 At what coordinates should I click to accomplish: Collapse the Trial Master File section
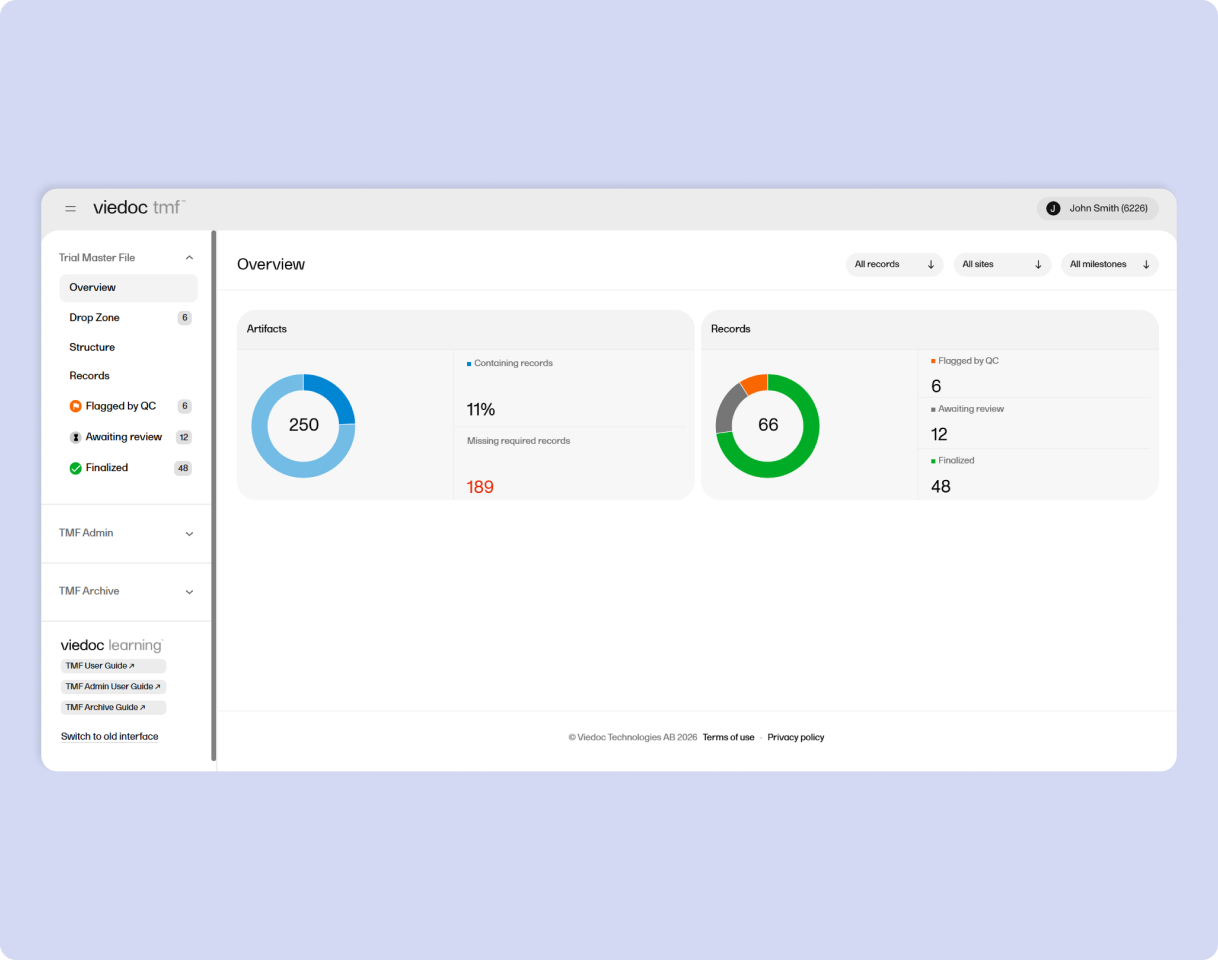tap(189, 257)
